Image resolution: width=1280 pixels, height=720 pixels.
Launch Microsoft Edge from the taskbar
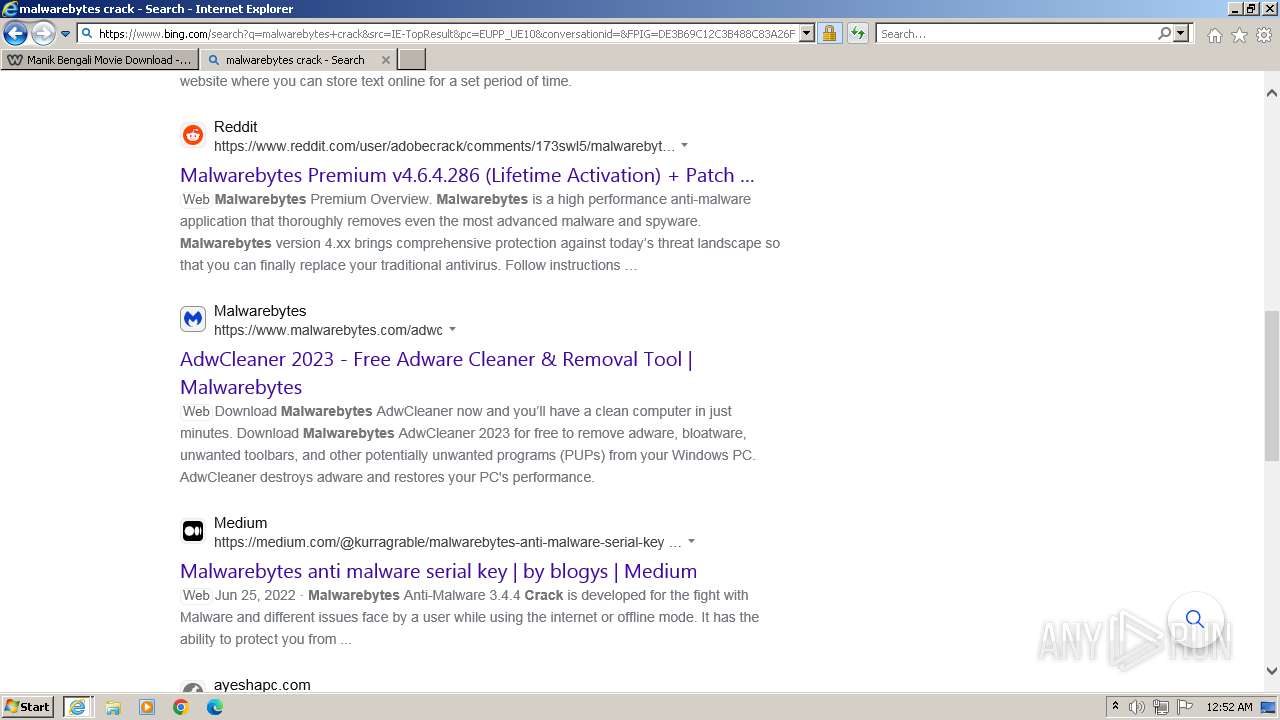pyautogui.click(x=215, y=707)
